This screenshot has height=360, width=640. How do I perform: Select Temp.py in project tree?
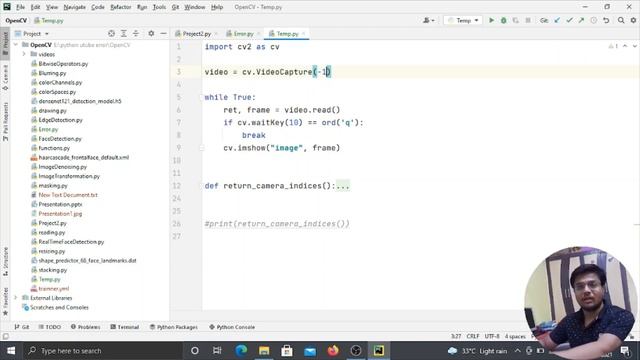49,279
